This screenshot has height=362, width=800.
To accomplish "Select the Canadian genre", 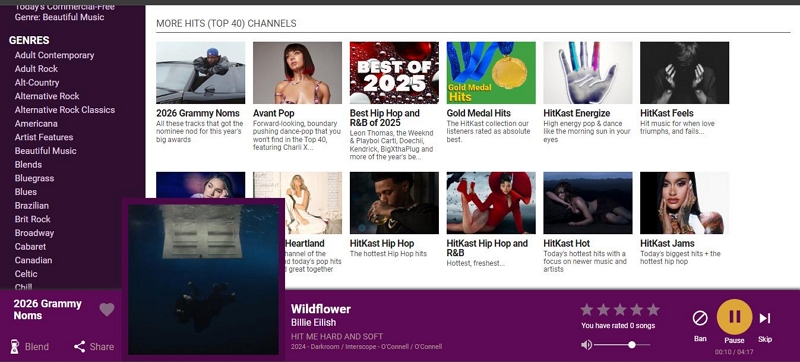I will (x=33, y=261).
